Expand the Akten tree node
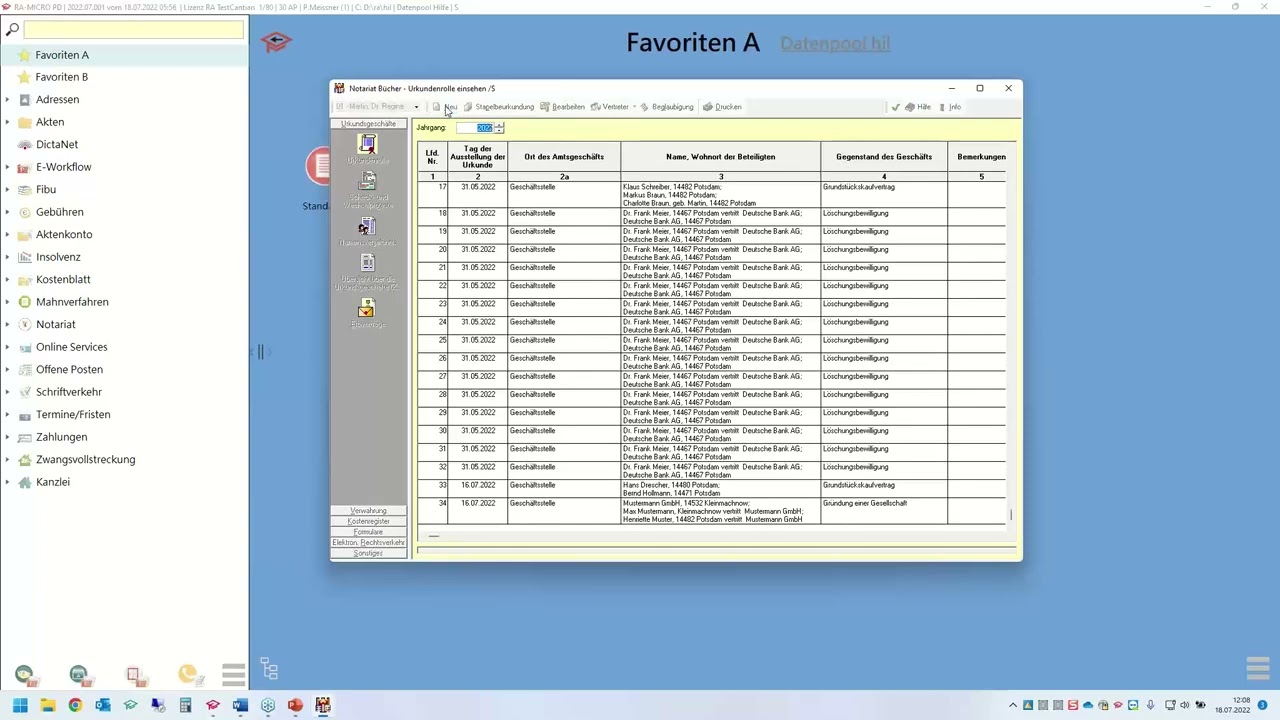Image resolution: width=1280 pixels, height=720 pixels. point(7,122)
